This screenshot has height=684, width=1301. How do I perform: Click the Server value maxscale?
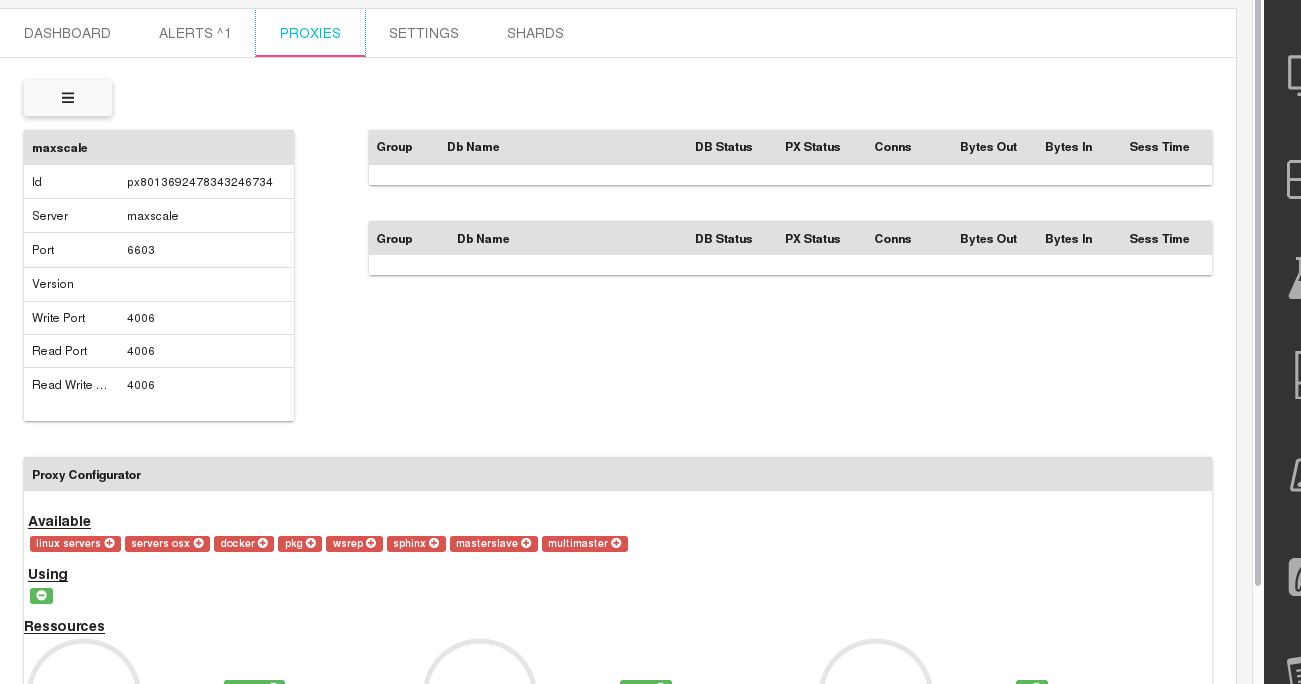tap(153, 216)
